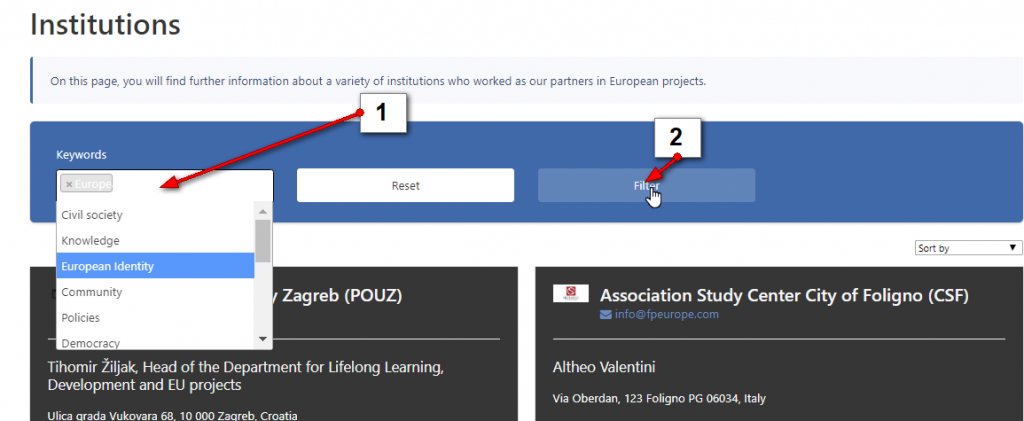1024x421 pixels.
Task: Click the Sort by dropdown arrow
Action: 1012,248
